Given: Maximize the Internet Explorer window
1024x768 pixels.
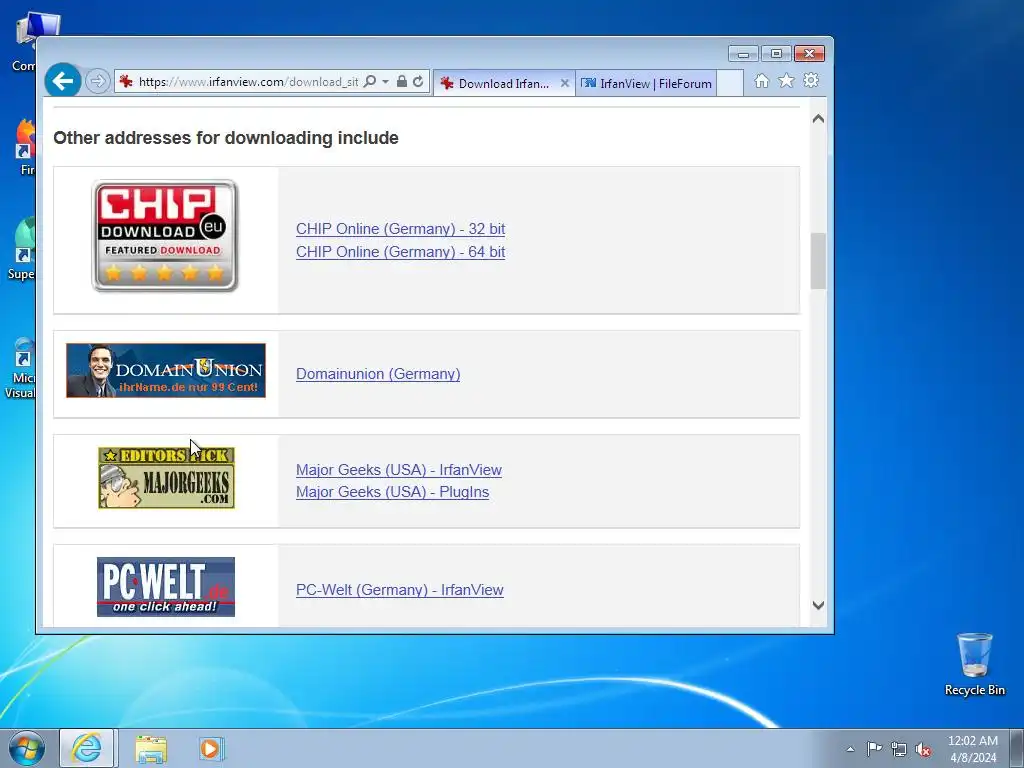Looking at the screenshot, I should [x=776, y=54].
